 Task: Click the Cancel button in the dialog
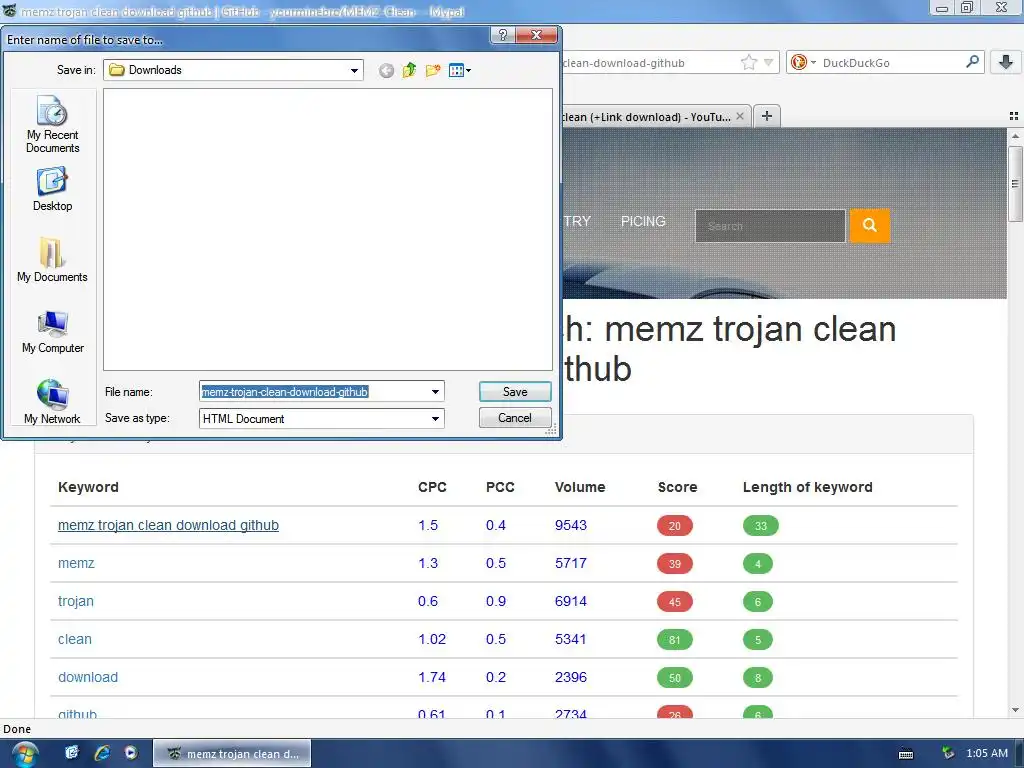[x=515, y=418]
